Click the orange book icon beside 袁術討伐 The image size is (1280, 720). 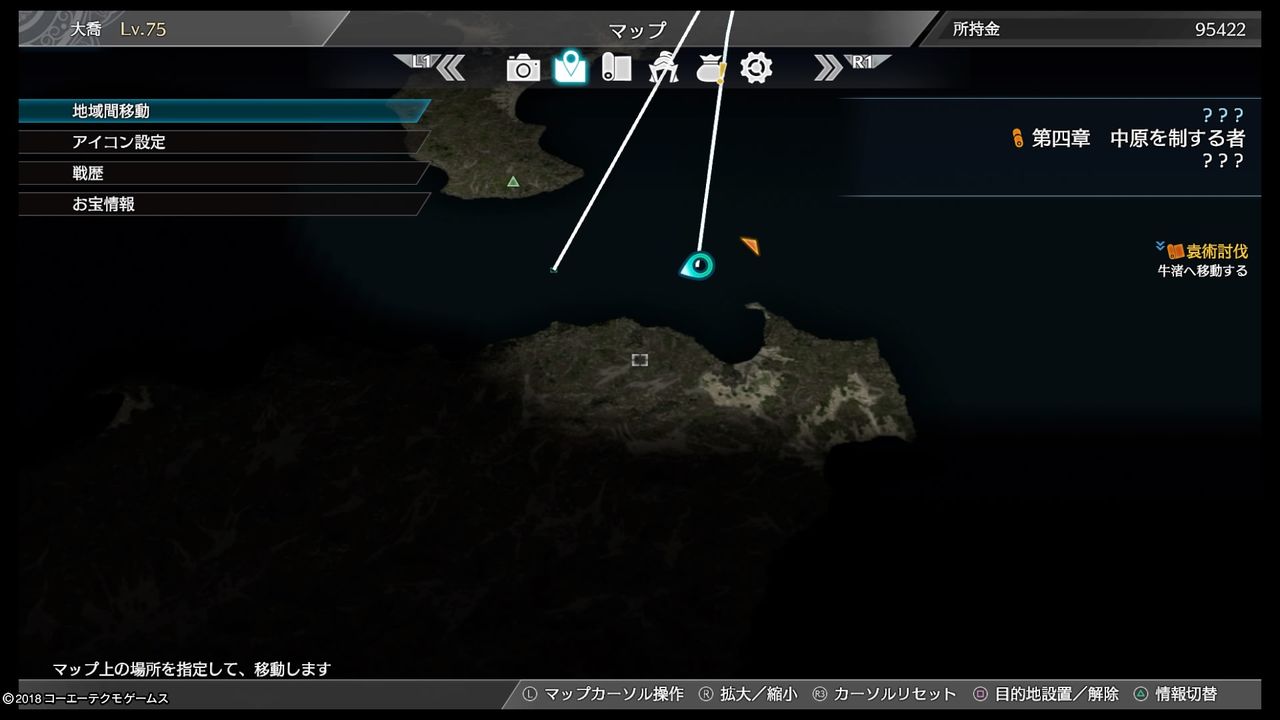(x=1176, y=252)
